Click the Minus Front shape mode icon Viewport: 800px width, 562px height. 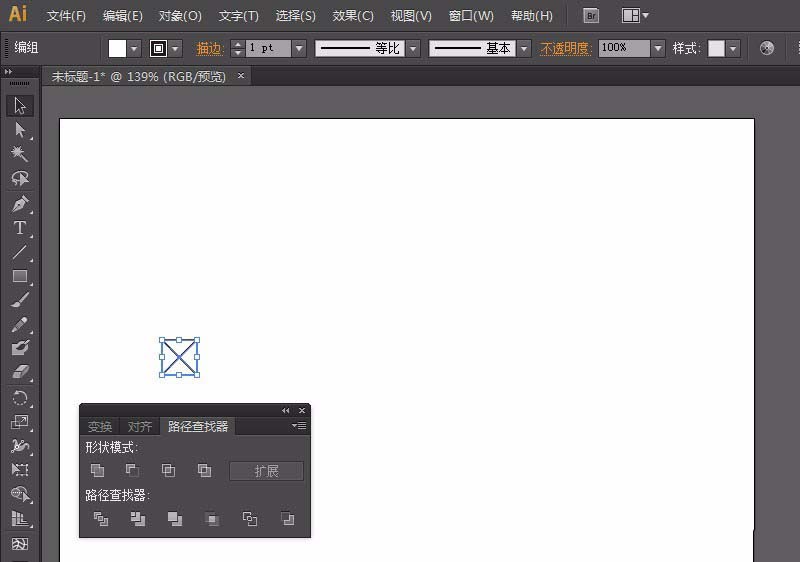coord(133,470)
